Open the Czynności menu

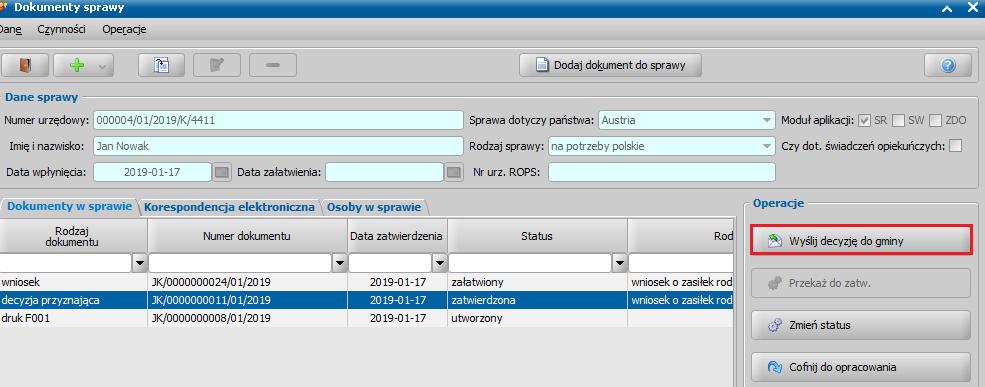coord(62,30)
